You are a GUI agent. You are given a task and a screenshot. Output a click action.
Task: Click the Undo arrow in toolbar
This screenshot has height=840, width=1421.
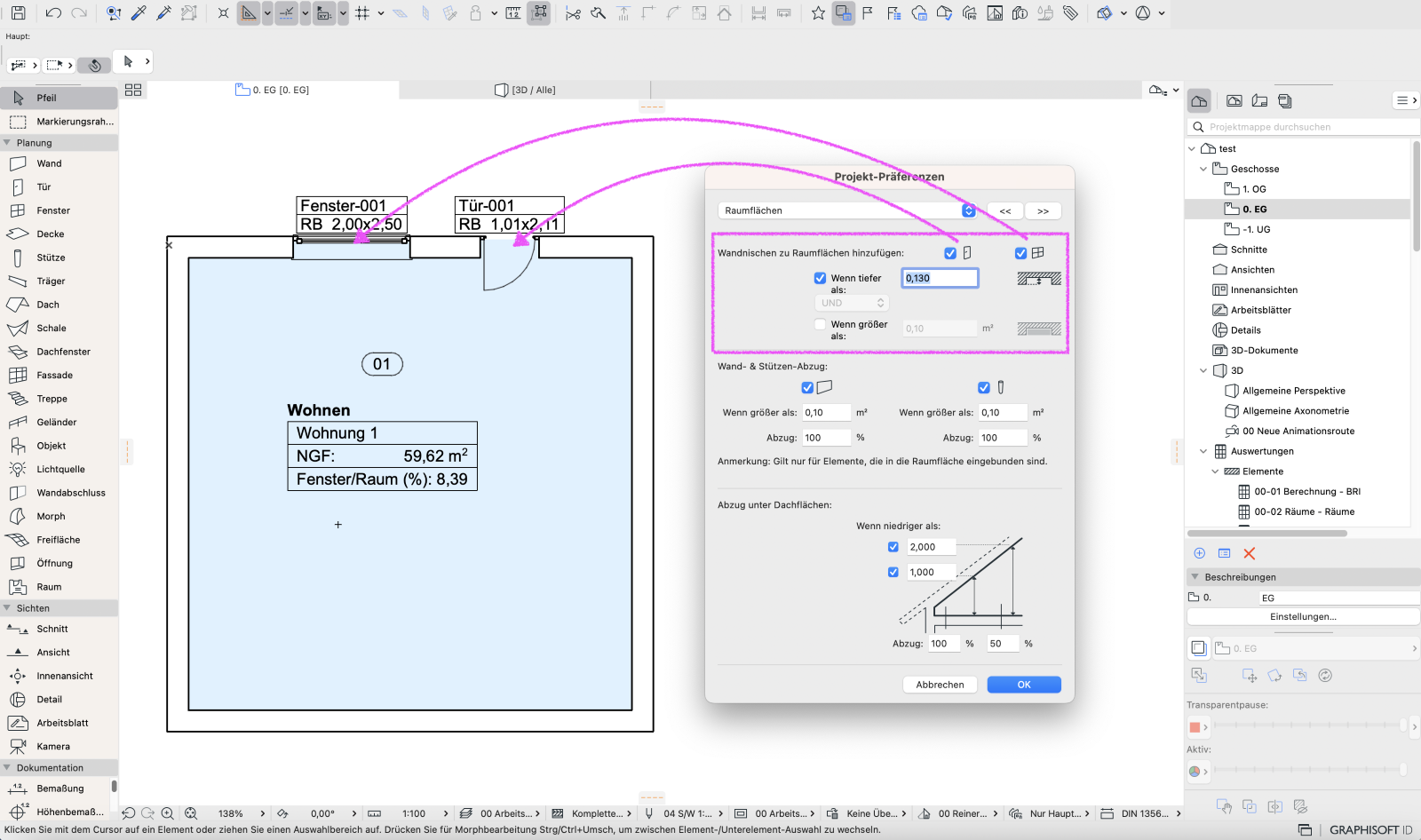point(53,13)
